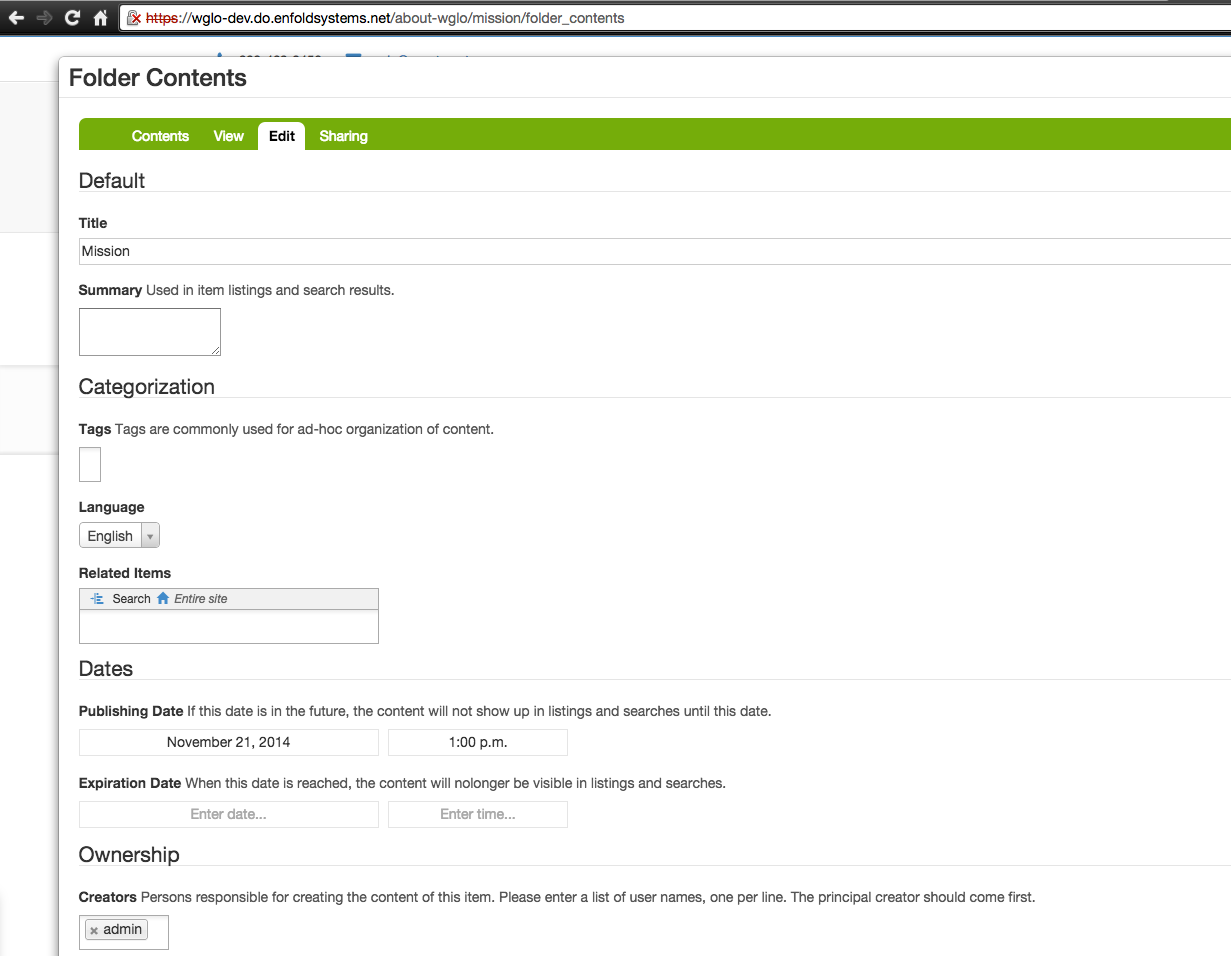The height and width of the screenshot is (956, 1231).
Task: Click Search in Related Items
Action: pyautogui.click(x=131, y=599)
